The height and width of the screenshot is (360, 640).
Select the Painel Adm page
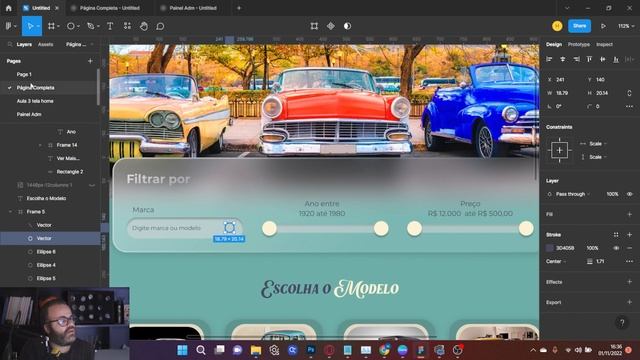tap(29, 114)
